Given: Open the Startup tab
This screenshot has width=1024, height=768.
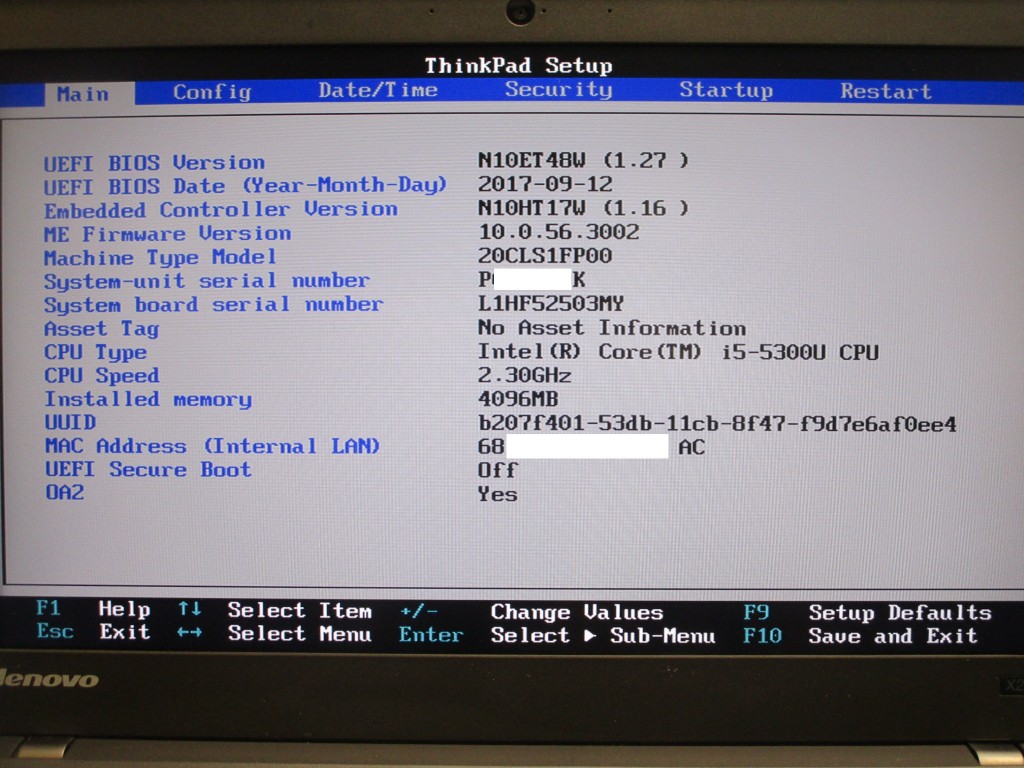Looking at the screenshot, I should tap(726, 89).
